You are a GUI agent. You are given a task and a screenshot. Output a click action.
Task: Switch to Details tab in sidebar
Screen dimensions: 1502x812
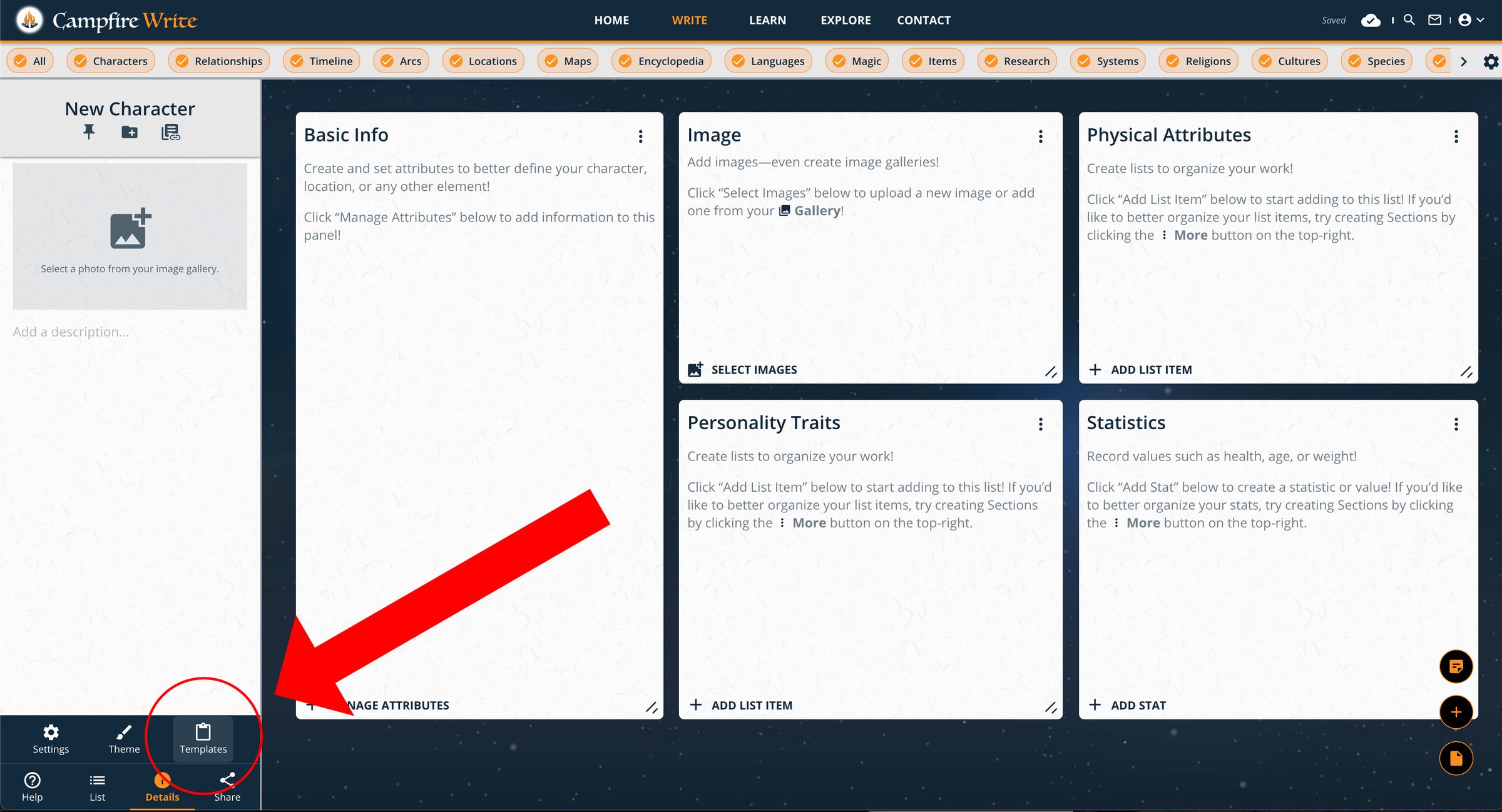162,787
